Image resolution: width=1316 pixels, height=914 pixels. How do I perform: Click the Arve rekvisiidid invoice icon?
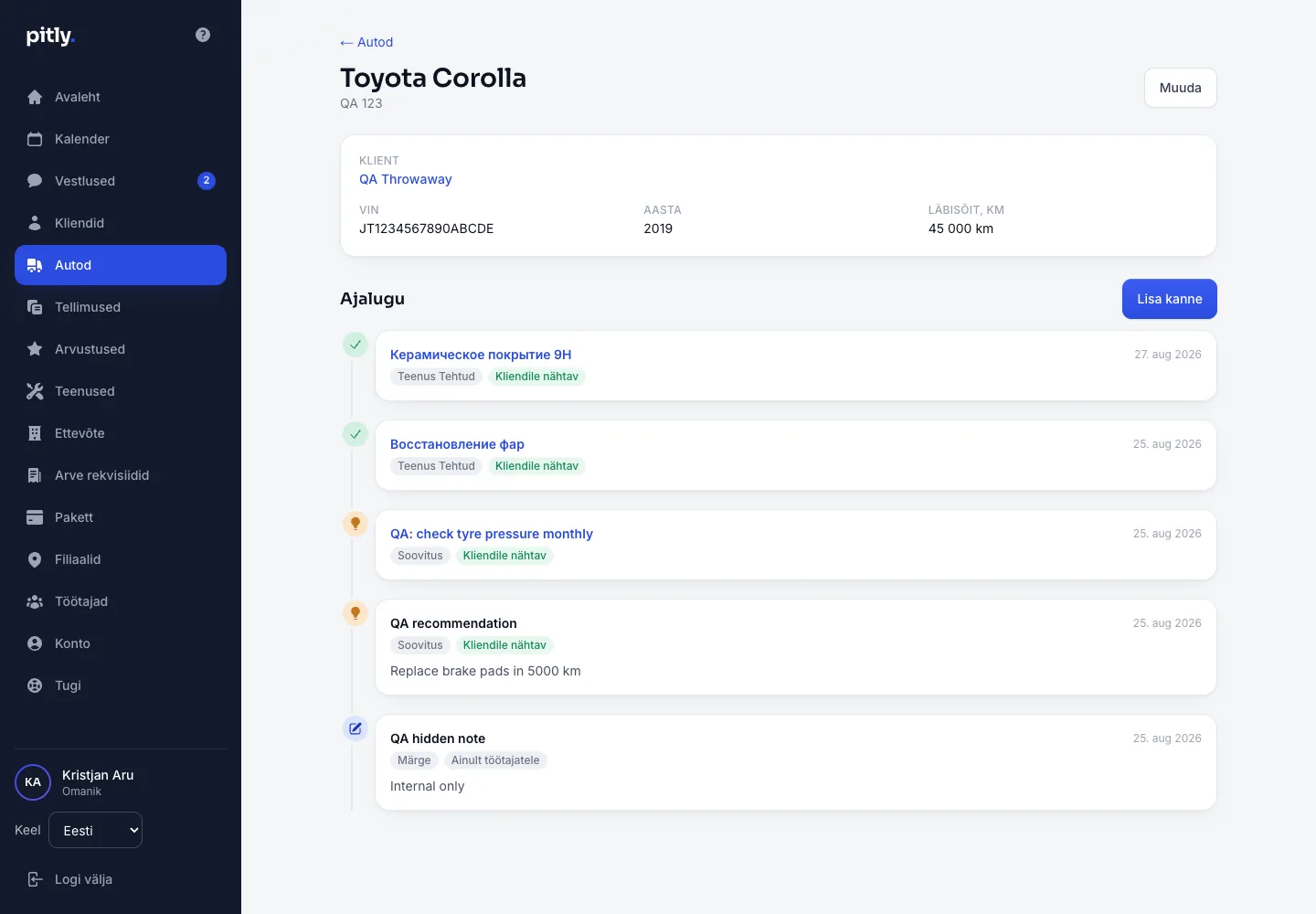click(35, 475)
